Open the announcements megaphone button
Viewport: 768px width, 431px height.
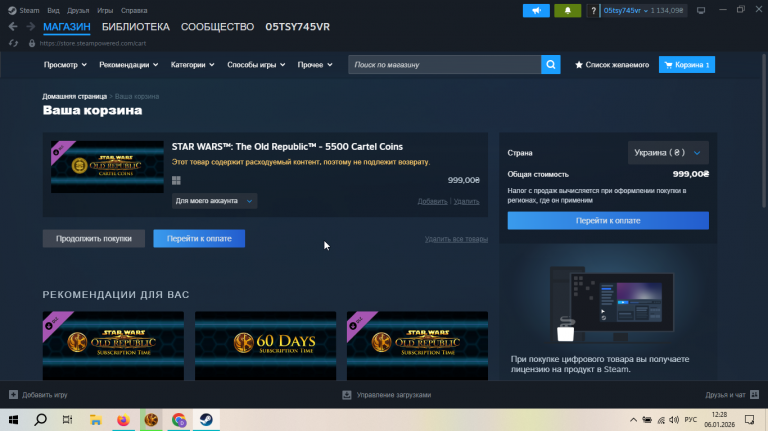pyautogui.click(x=536, y=10)
